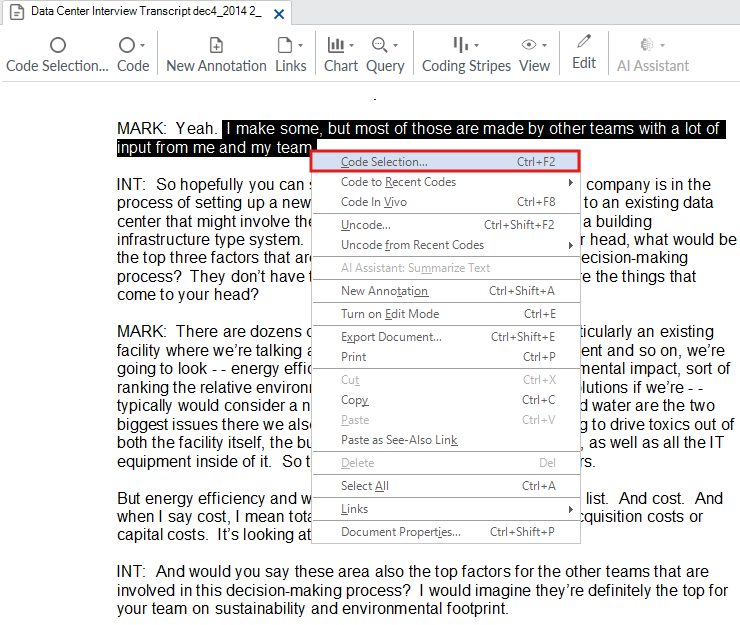Open Uncode from Recent Codes submenu
This screenshot has height=625, width=740.
tap(445, 245)
